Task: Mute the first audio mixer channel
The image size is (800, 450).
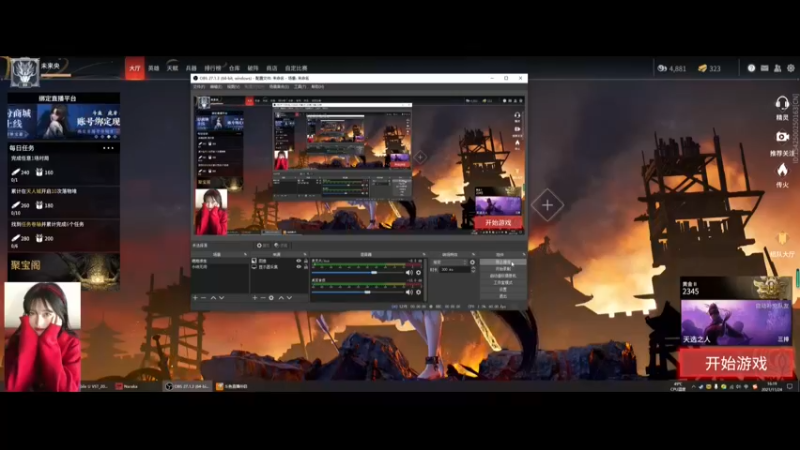Action: click(409, 273)
